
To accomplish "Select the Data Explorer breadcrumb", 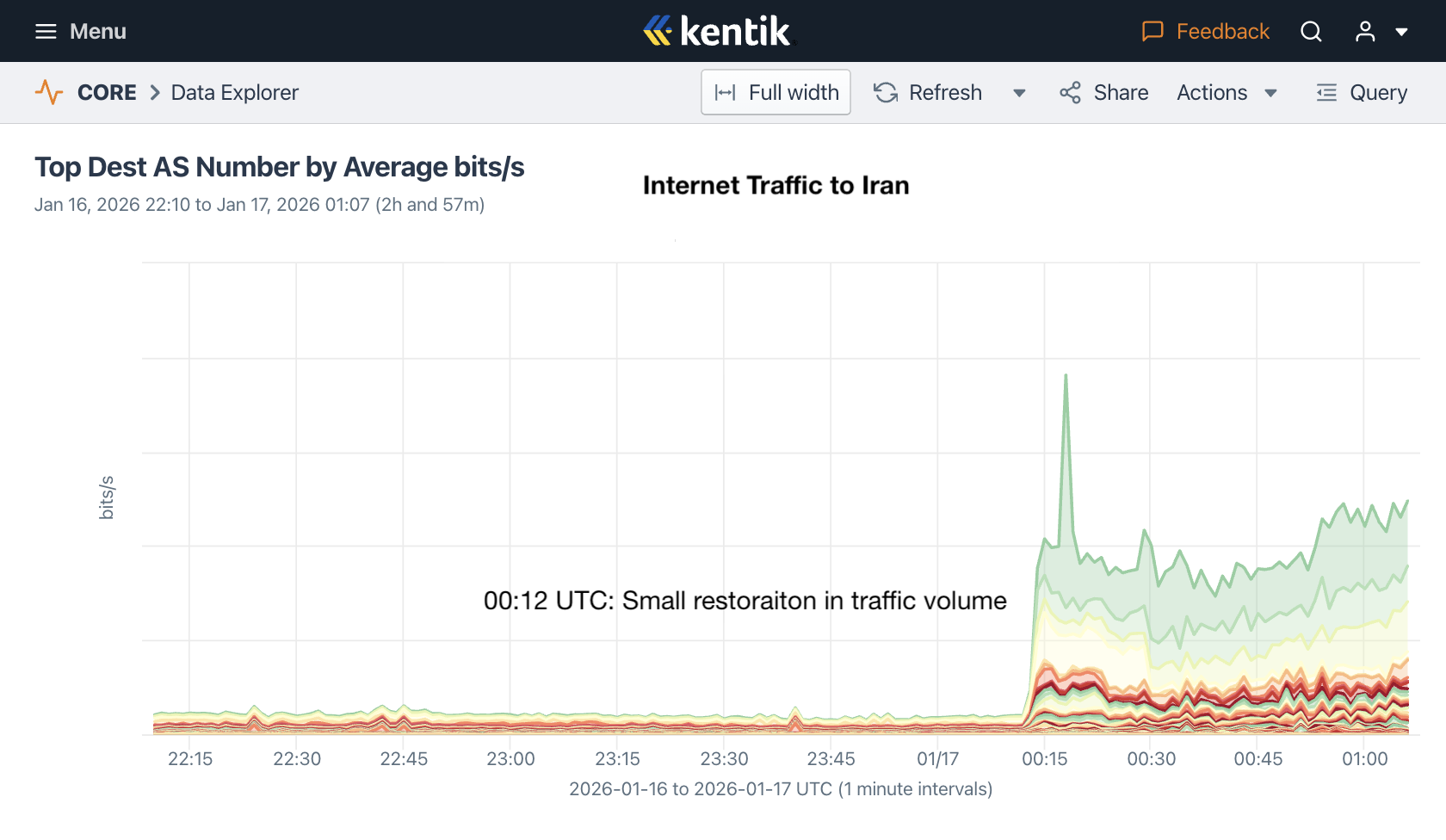I will [x=234, y=92].
